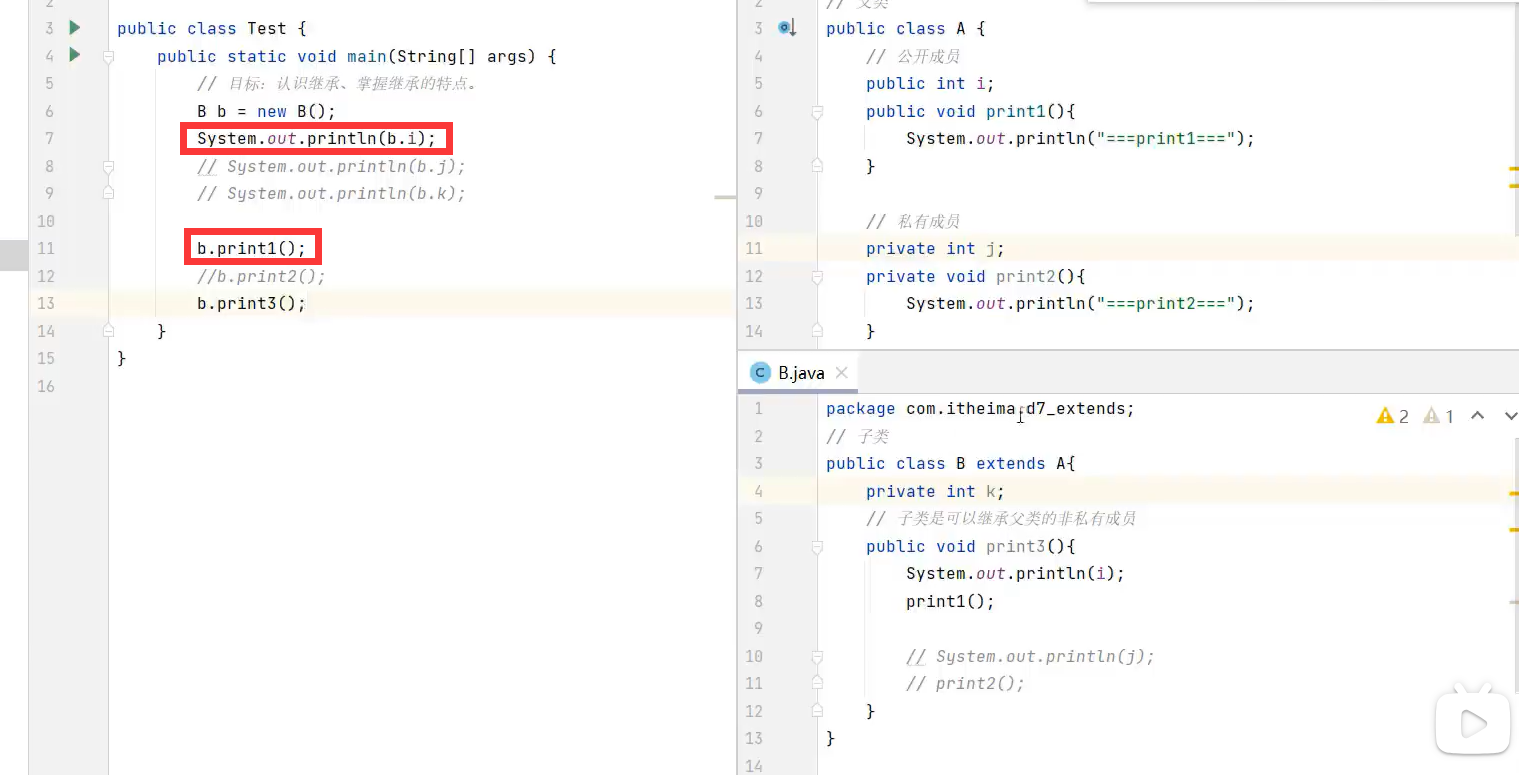
Task: Click comment '// 公开成员' in A
Action: (913, 56)
